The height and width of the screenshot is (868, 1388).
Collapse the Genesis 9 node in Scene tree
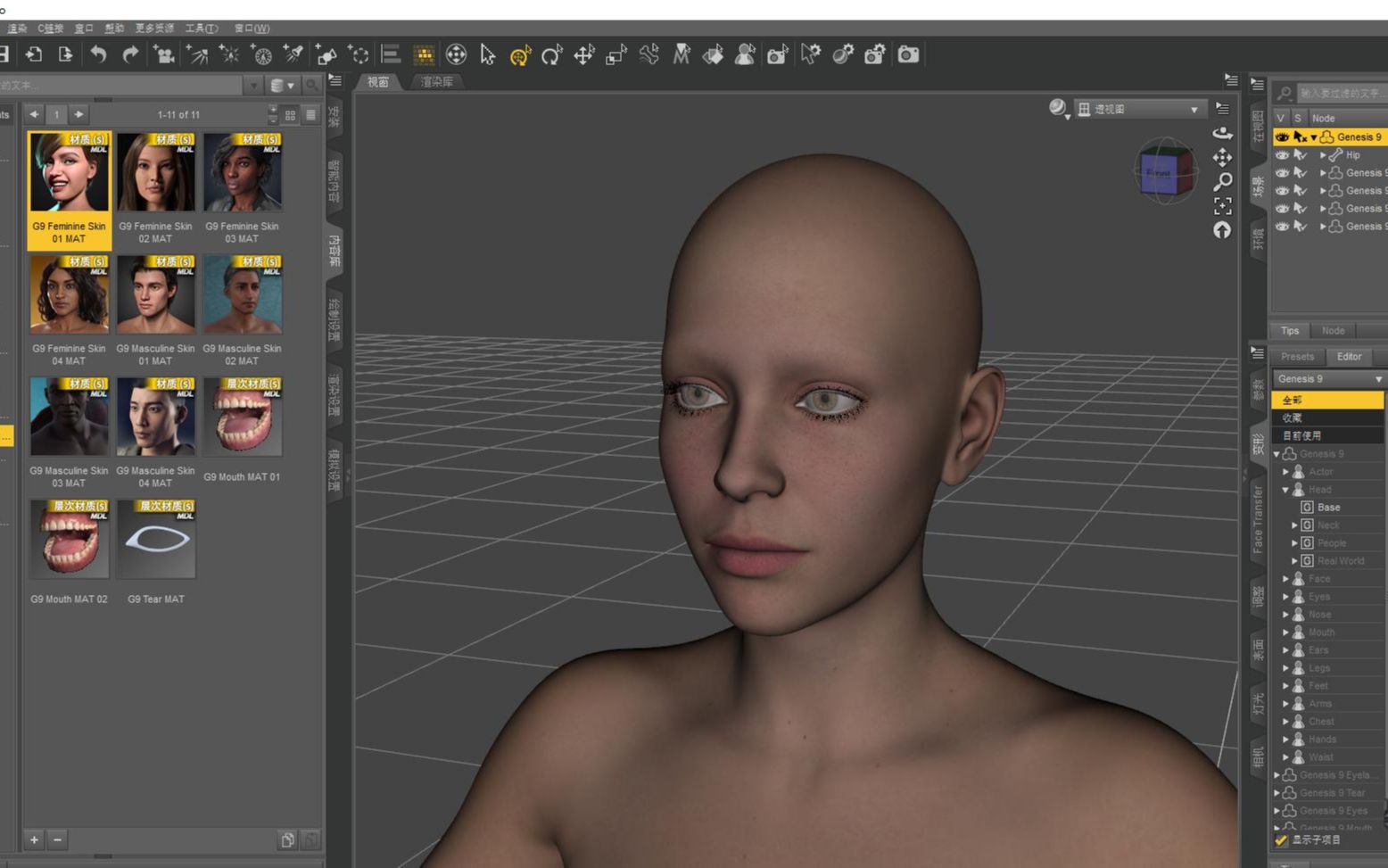coord(1313,137)
